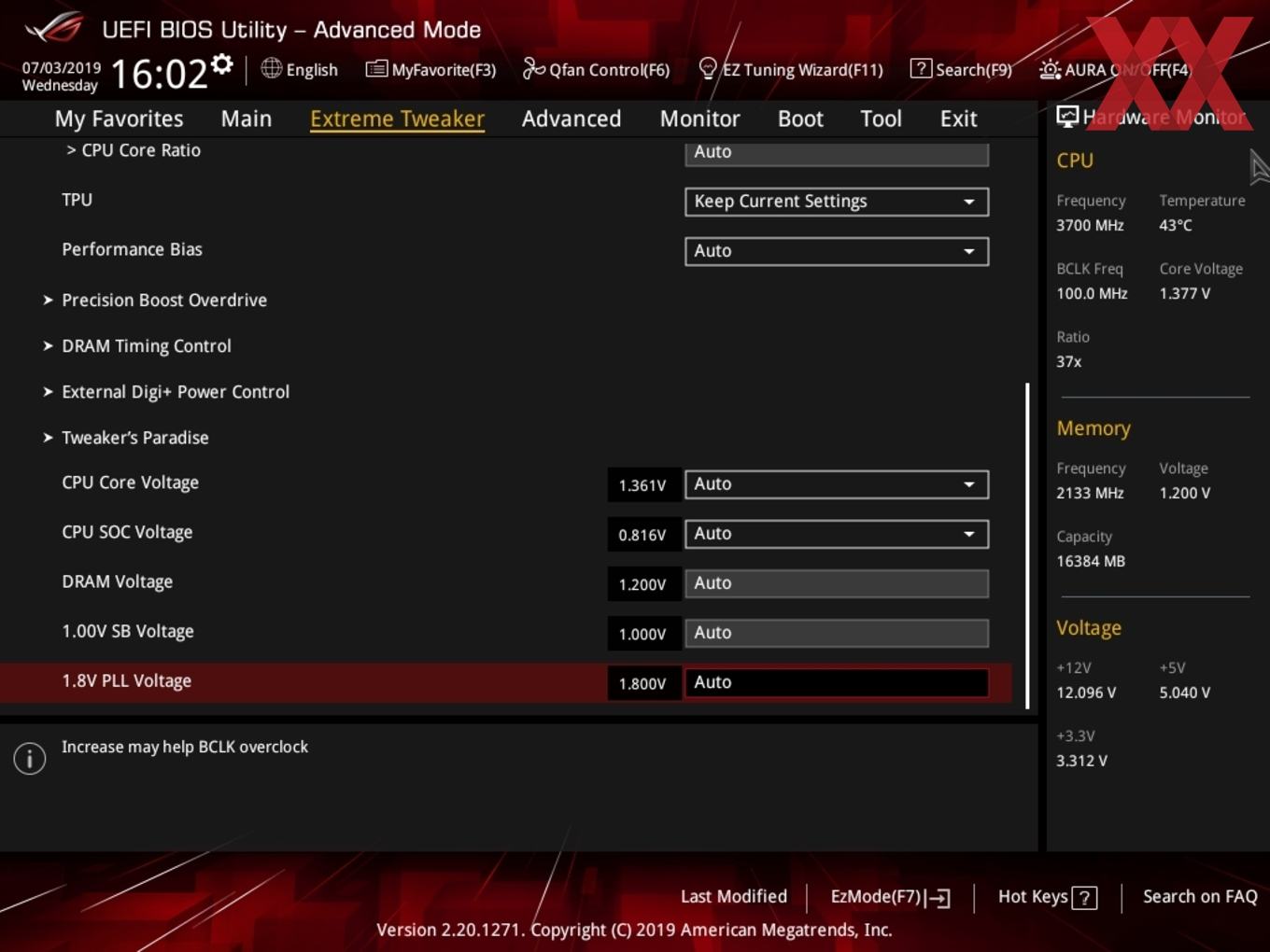Screen dimensions: 1270x952
Task: Select the Performance Bias label
Action: pos(132,249)
